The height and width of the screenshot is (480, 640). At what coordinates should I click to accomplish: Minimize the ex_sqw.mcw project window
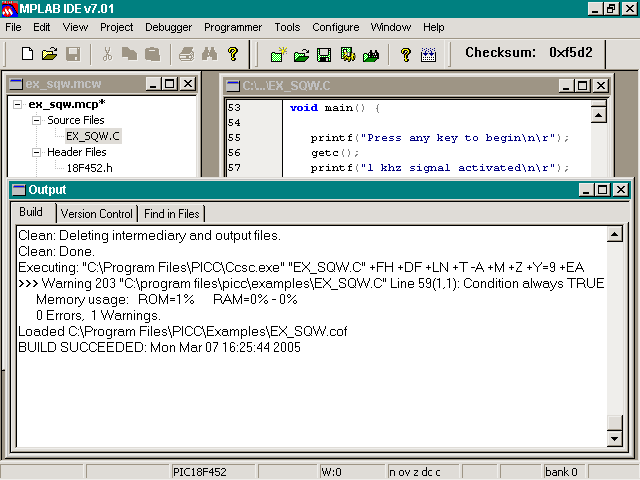tap(153, 84)
